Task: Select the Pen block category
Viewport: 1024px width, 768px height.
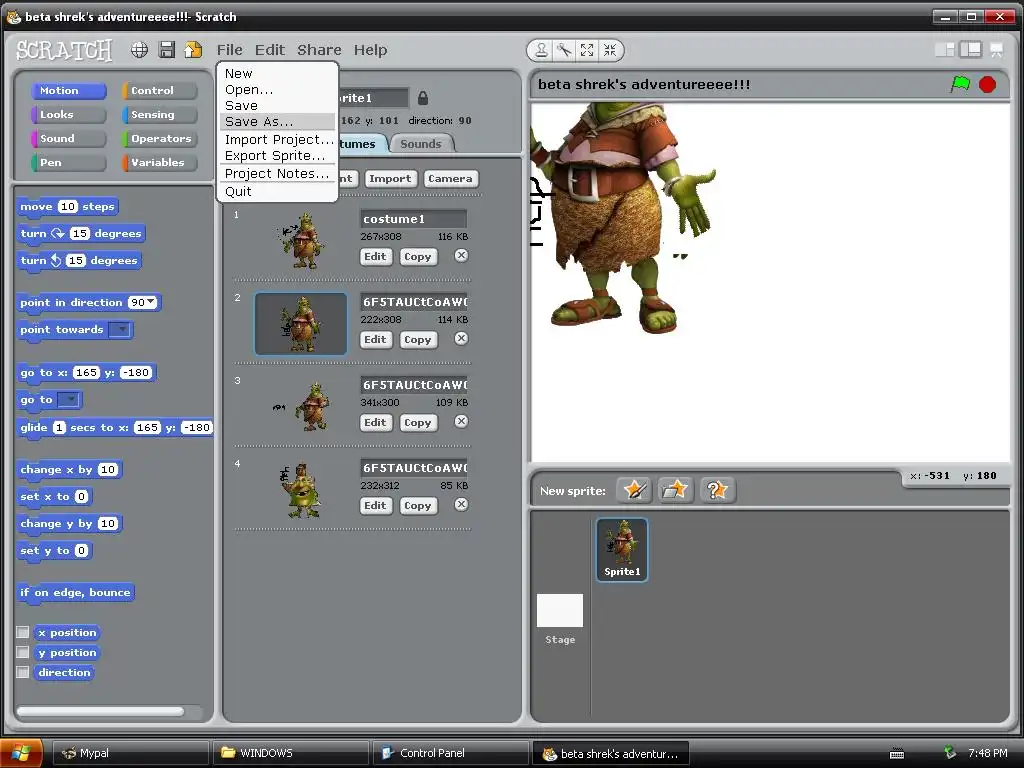Action: coord(69,162)
